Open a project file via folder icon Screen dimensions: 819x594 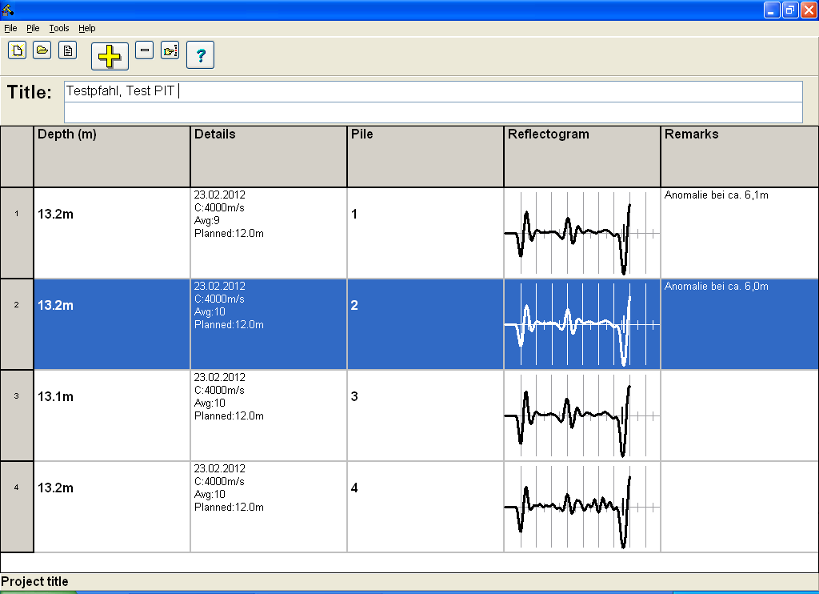[x=42, y=51]
